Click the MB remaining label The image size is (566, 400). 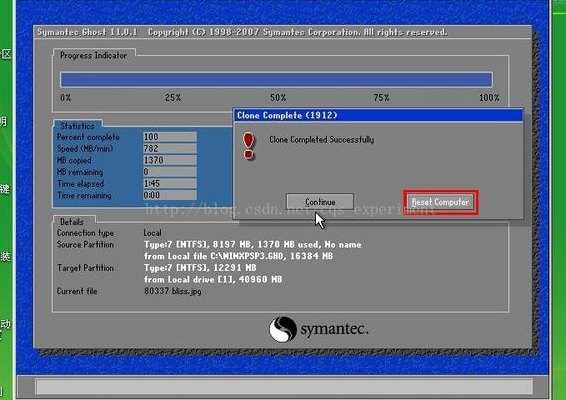80,172
